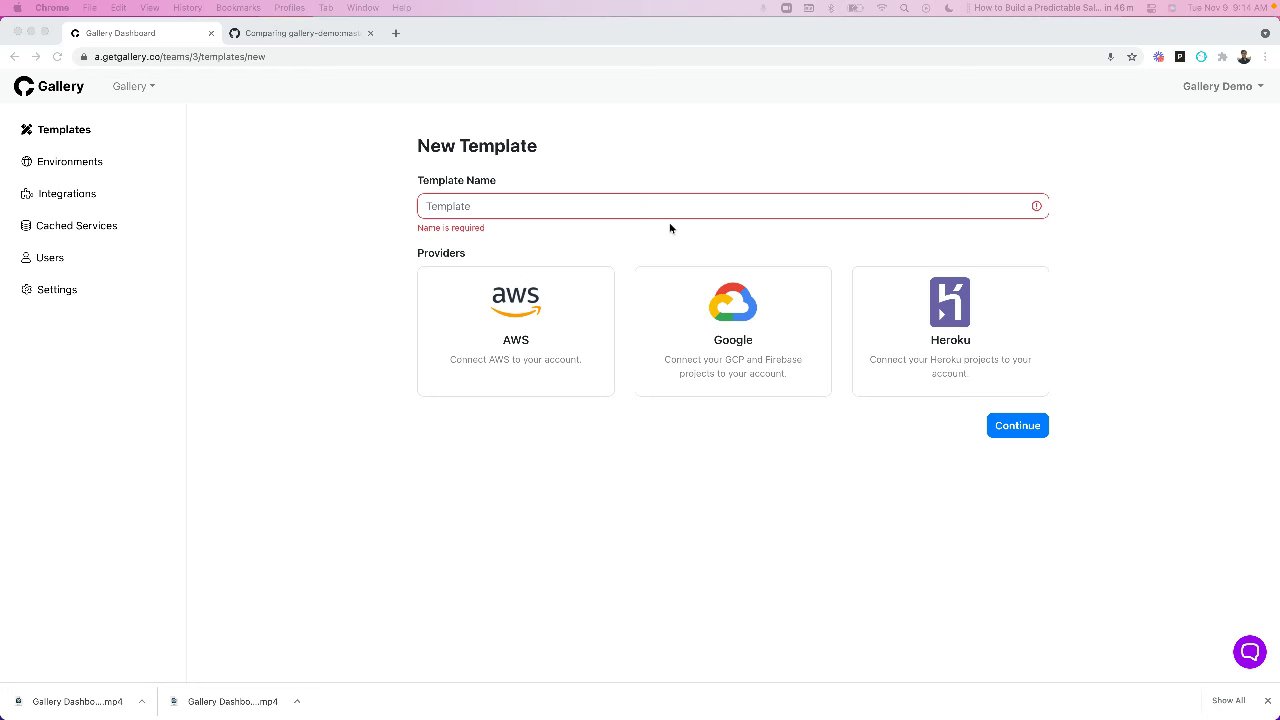
Task: Open the black P extension icon
Action: [1180, 57]
